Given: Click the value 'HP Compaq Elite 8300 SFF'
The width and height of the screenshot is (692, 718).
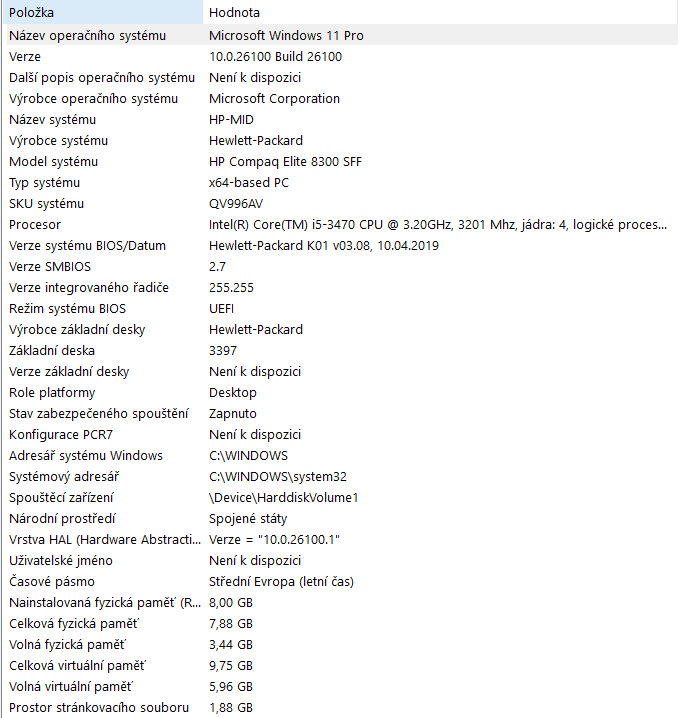Looking at the screenshot, I should click(x=285, y=162).
